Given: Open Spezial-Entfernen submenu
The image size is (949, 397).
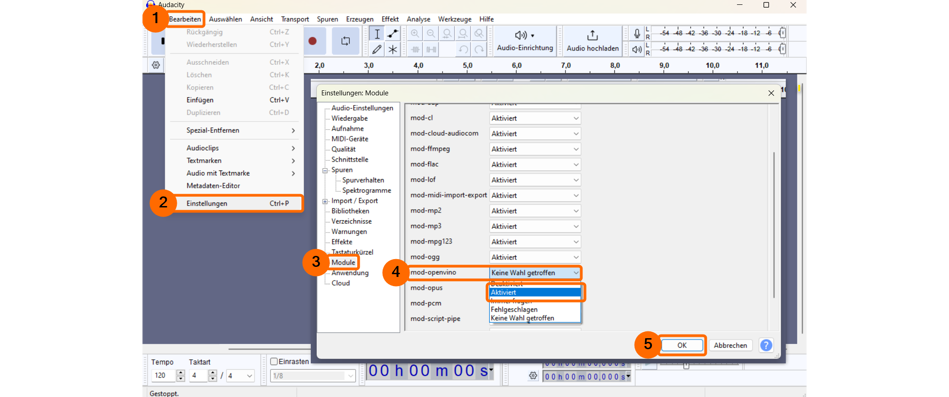Looking at the screenshot, I should coord(234,130).
